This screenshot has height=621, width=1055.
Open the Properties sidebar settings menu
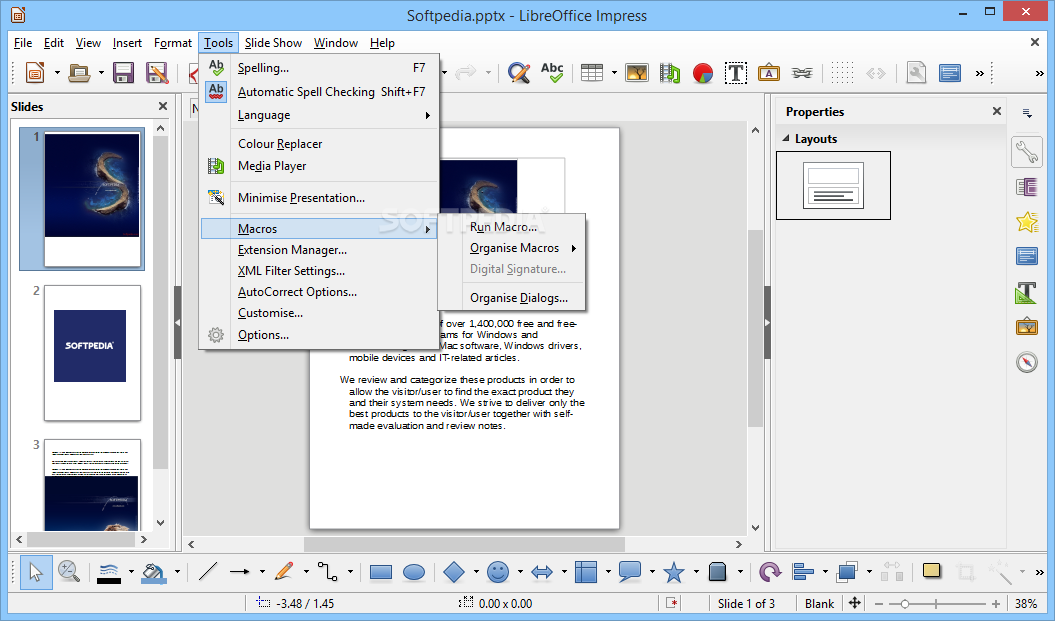pyautogui.click(x=1027, y=113)
